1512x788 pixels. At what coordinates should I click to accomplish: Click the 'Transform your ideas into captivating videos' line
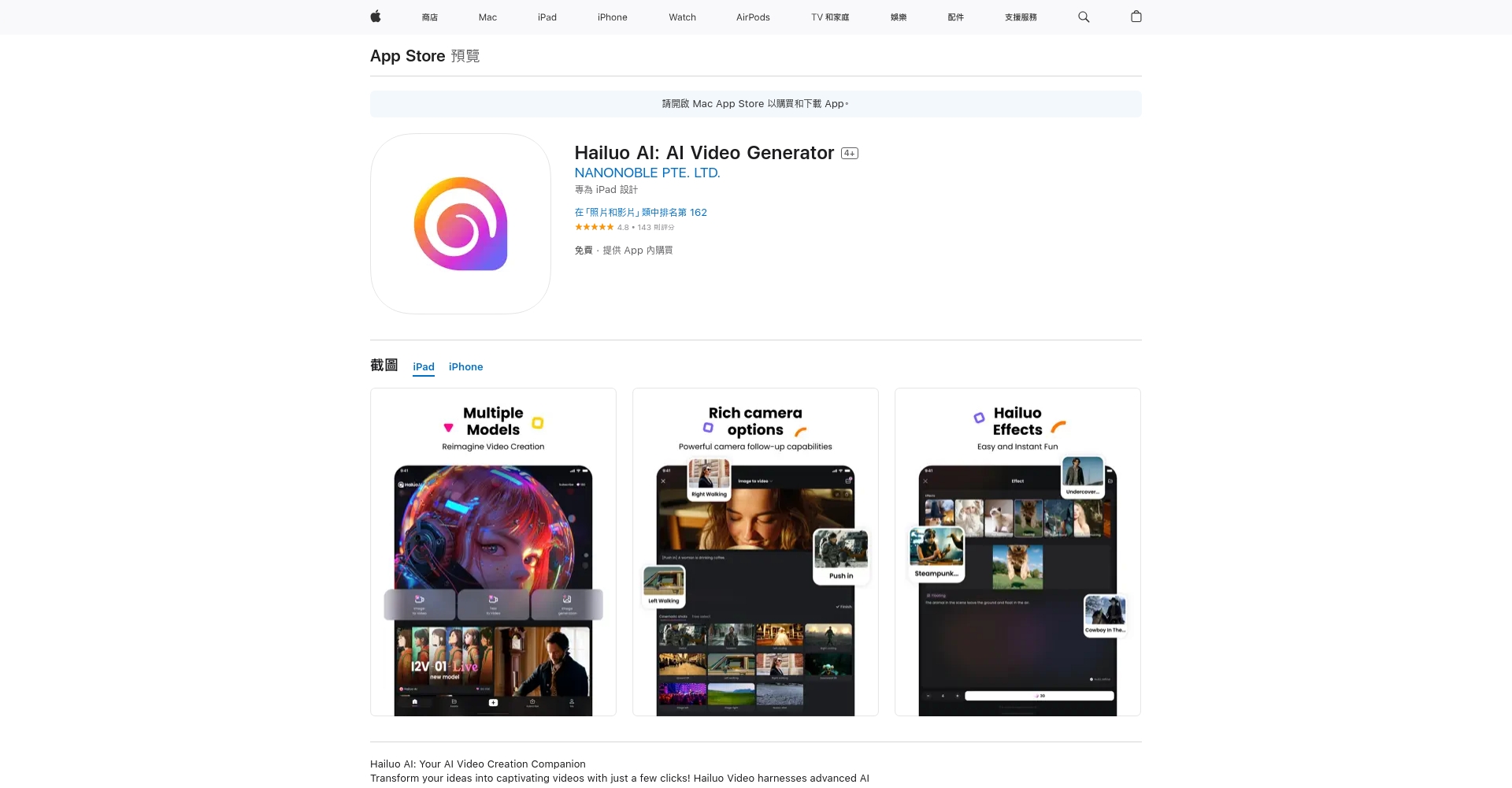(620, 779)
